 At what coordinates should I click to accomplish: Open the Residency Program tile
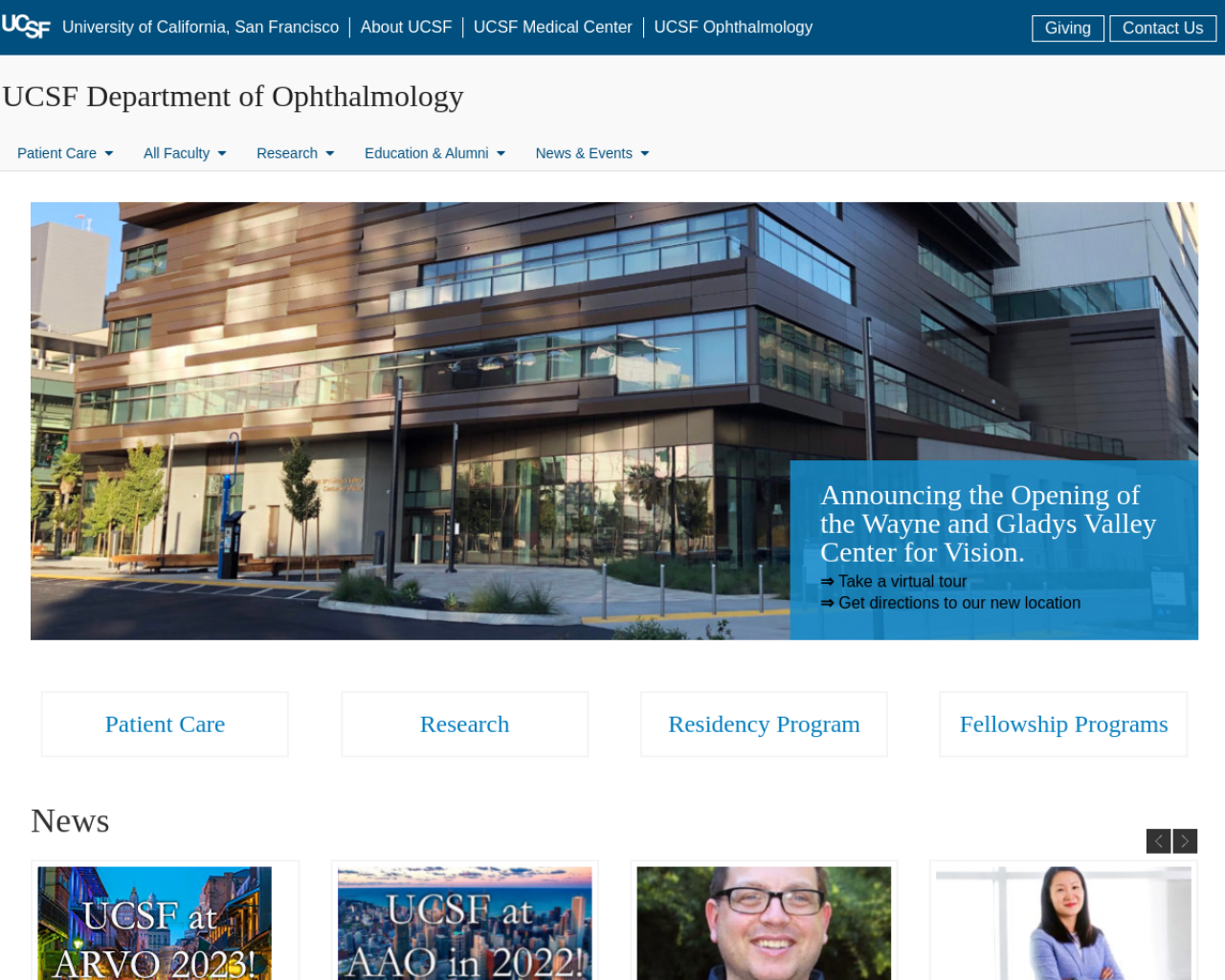pos(764,724)
